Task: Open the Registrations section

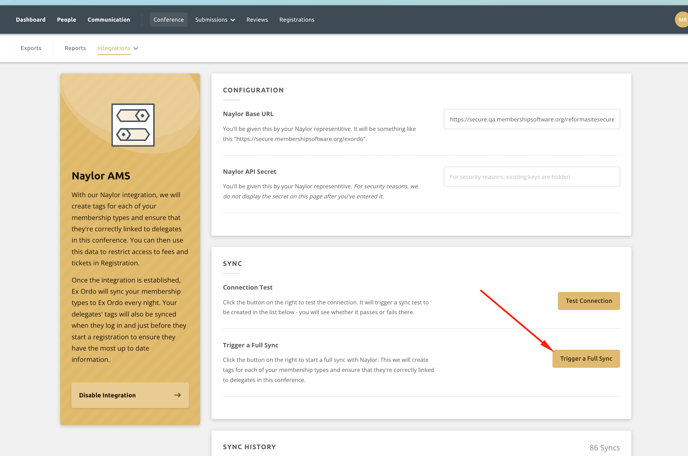Action: click(x=297, y=20)
